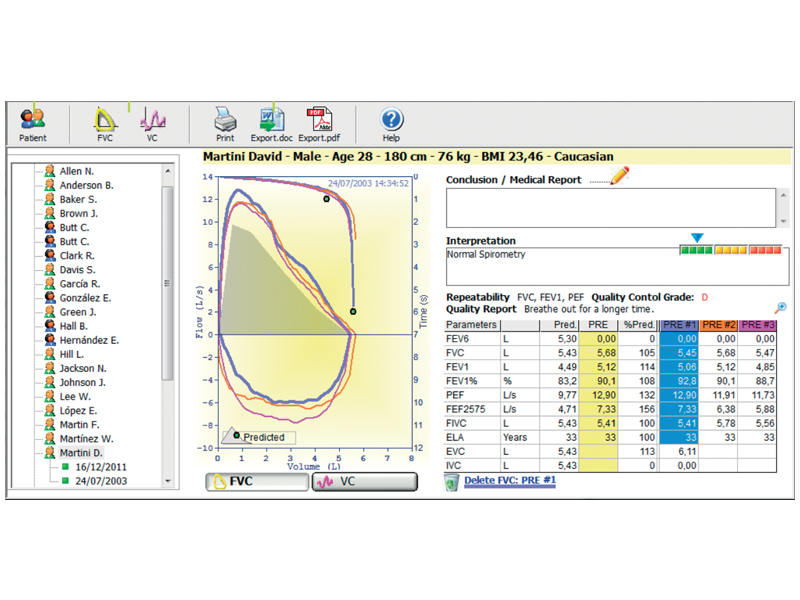Click inside the Conclusion report text box

pos(610,208)
